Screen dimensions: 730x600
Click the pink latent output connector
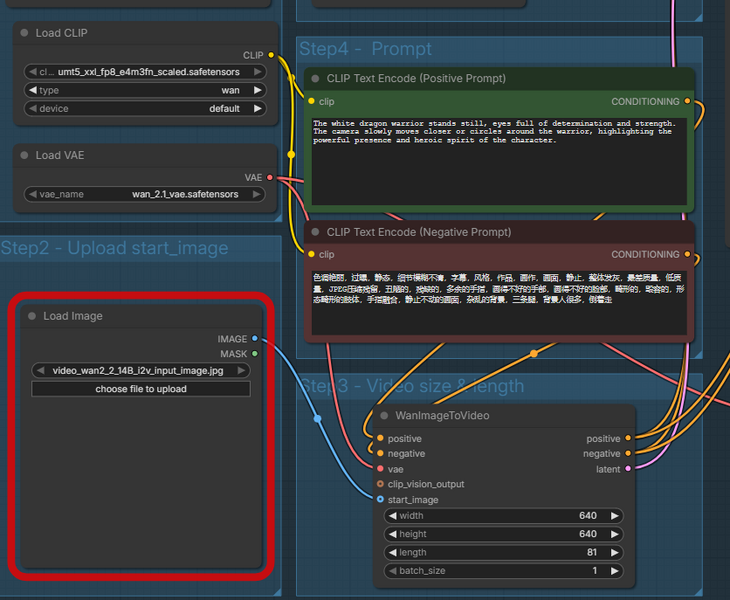click(x=628, y=469)
